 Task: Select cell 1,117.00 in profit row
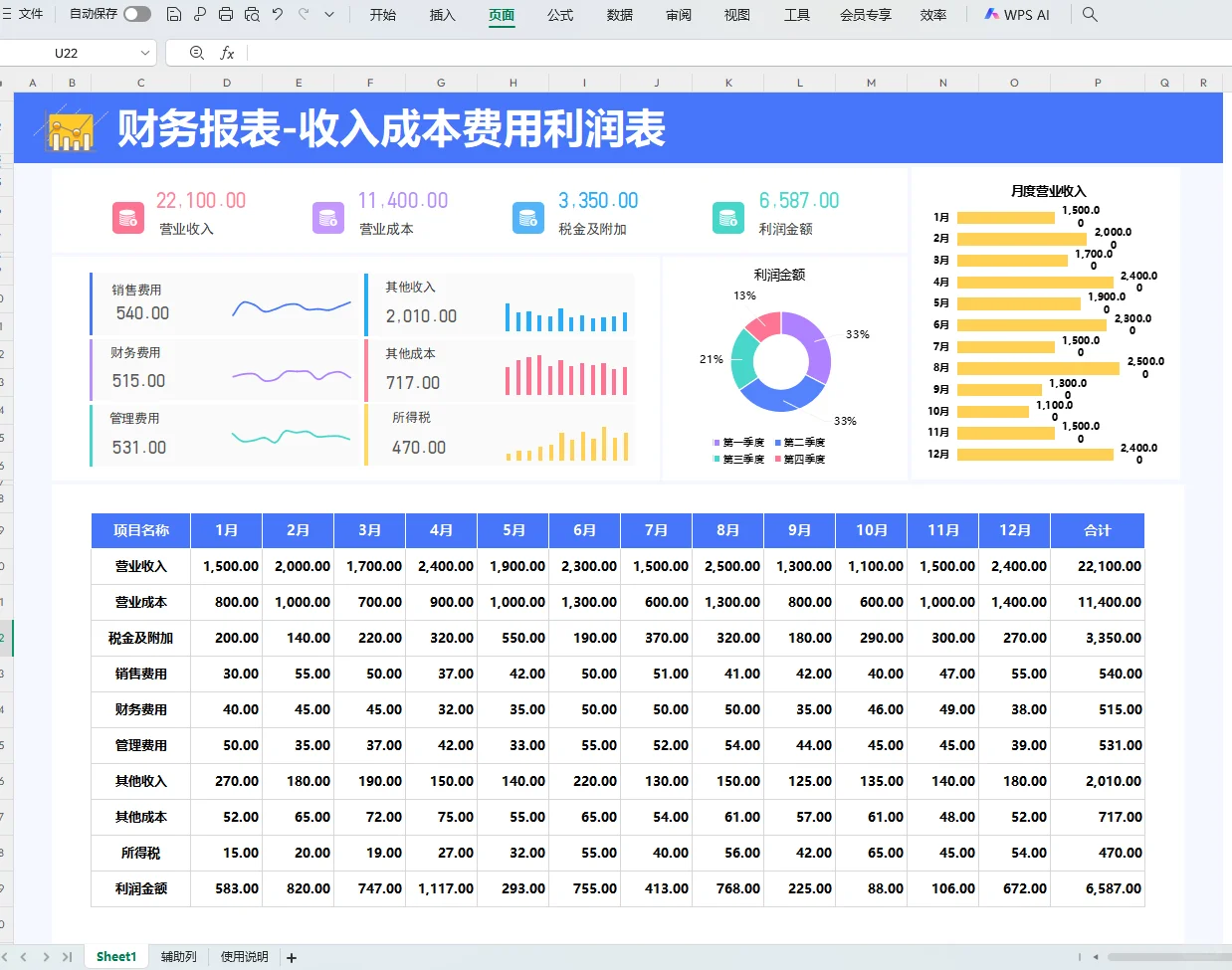point(442,888)
